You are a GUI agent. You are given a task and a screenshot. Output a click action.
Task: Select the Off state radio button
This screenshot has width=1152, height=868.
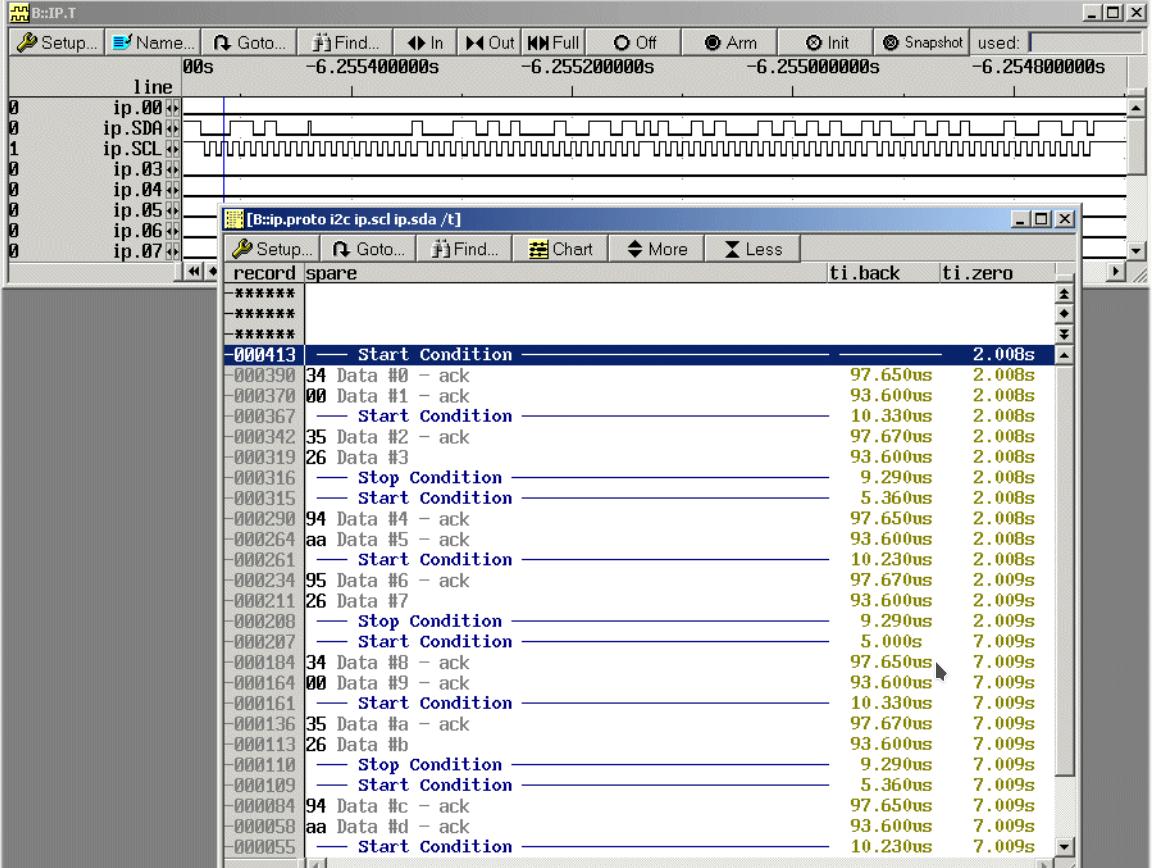coord(634,43)
